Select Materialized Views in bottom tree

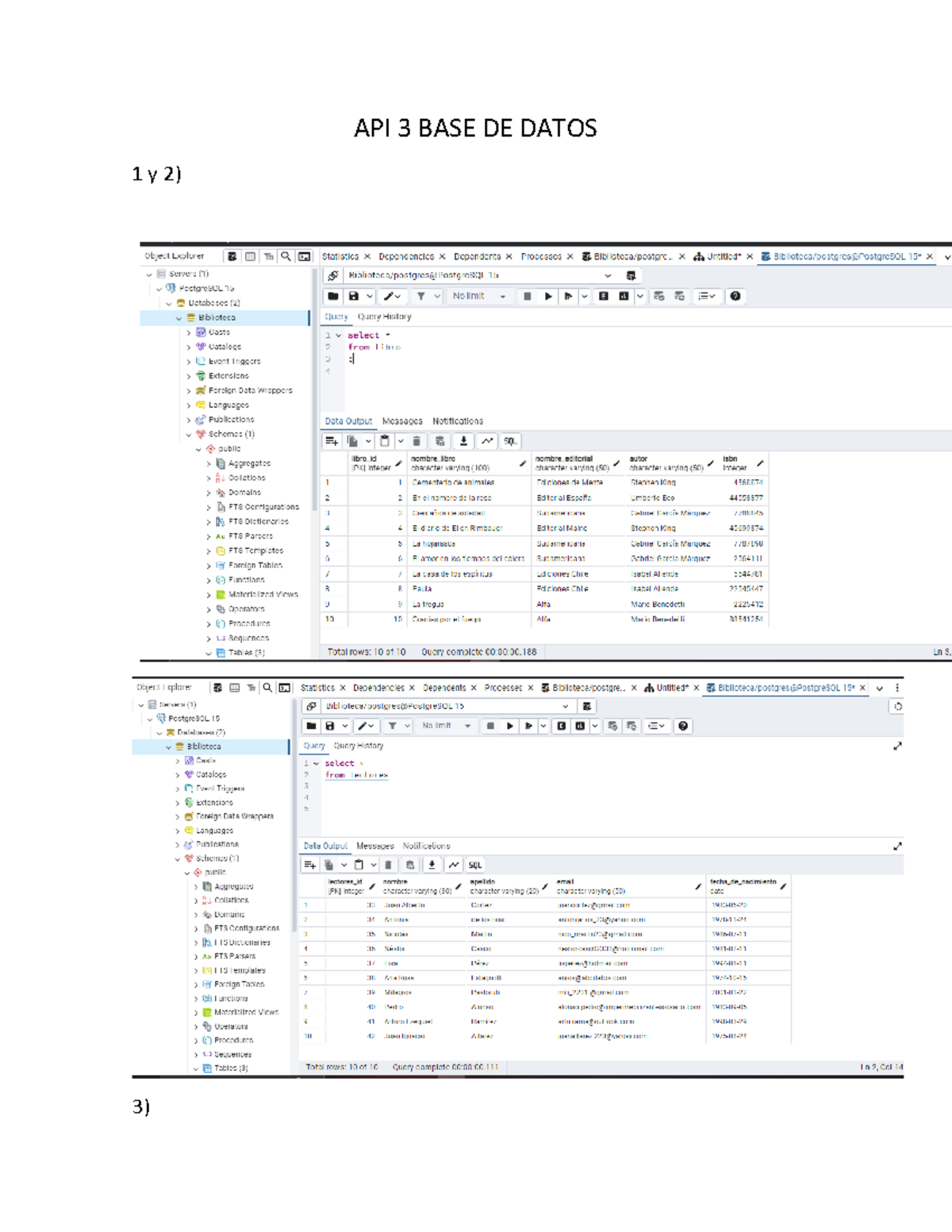pos(246,1012)
